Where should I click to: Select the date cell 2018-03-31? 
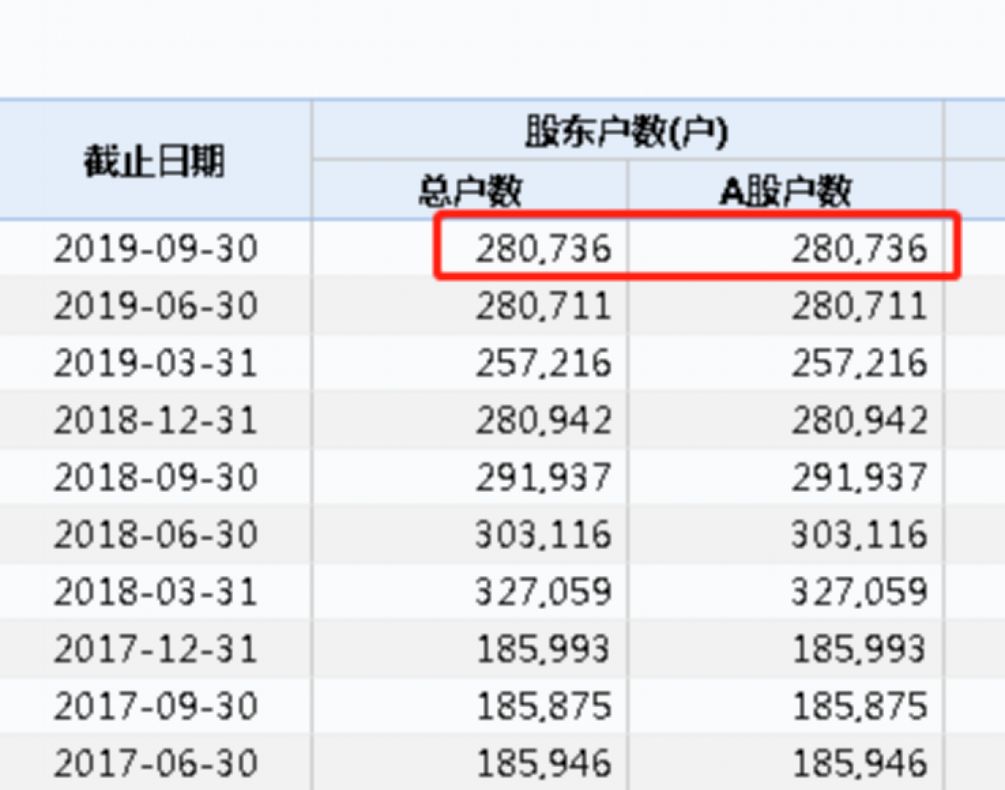click(x=156, y=591)
